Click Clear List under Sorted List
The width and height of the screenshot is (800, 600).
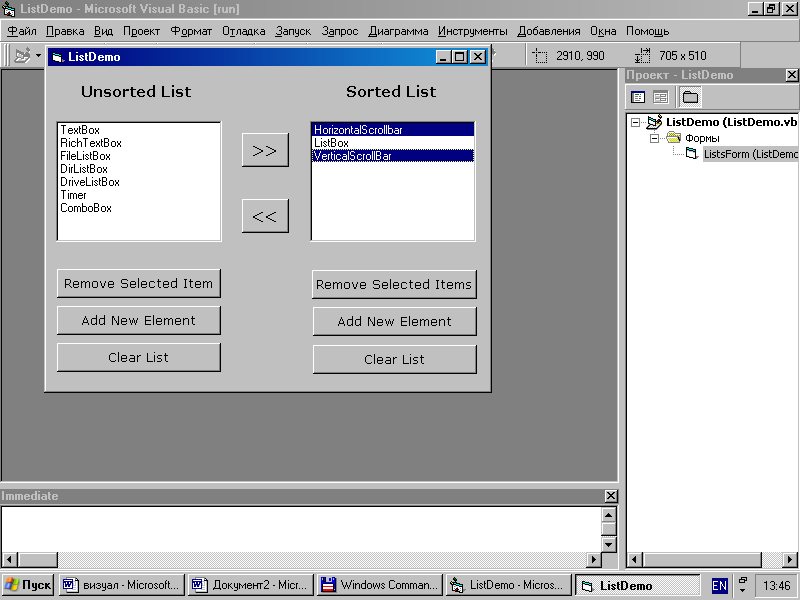(394, 359)
